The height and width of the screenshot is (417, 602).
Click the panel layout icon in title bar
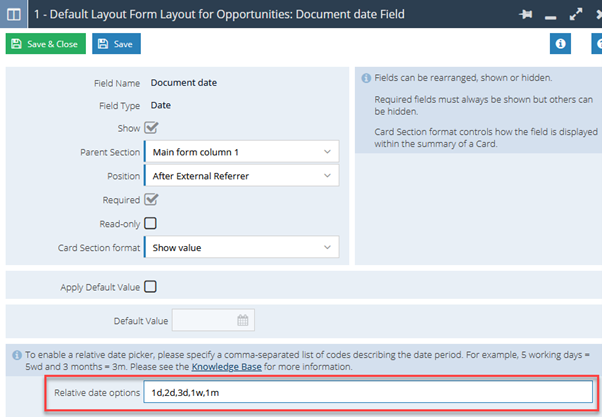pyautogui.click(x=13, y=14)
